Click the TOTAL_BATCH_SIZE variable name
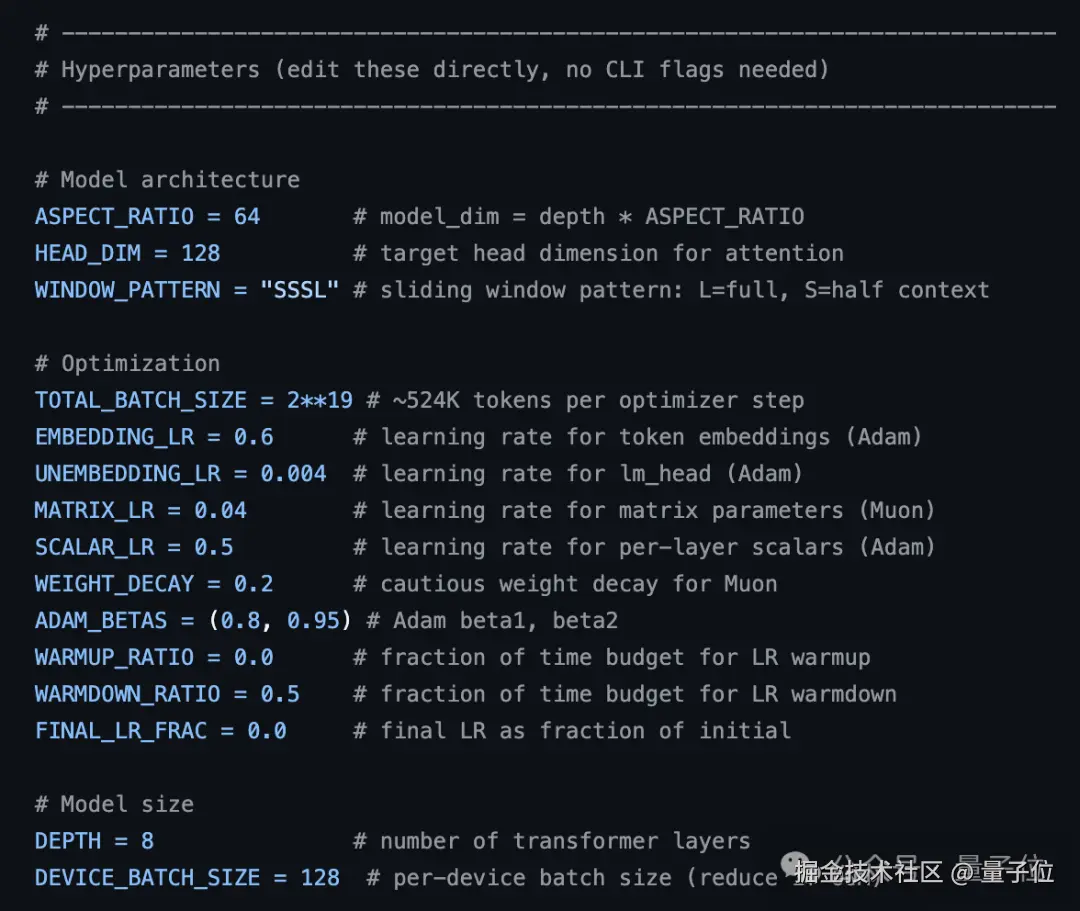 click(x=140, y=401)
